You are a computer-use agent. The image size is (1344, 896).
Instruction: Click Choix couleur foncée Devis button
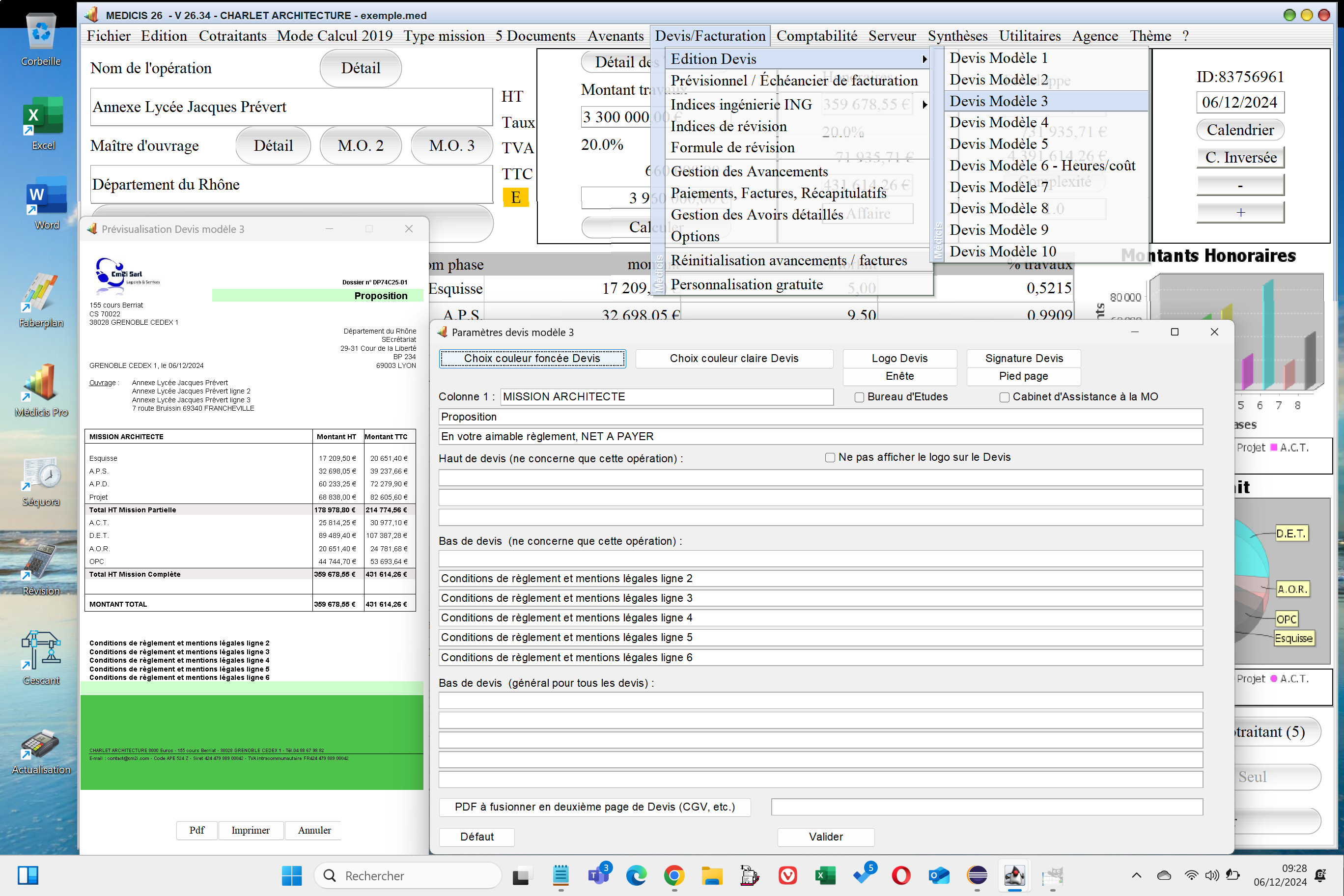pos(532,358)
